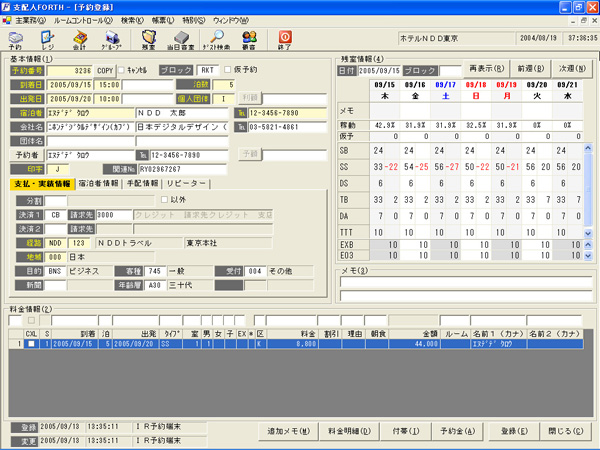Image resolution: width=600 pixels, height=450 pixels.
Task: Click the 会計 accounting toolbar icon
Action: point(79,40)
